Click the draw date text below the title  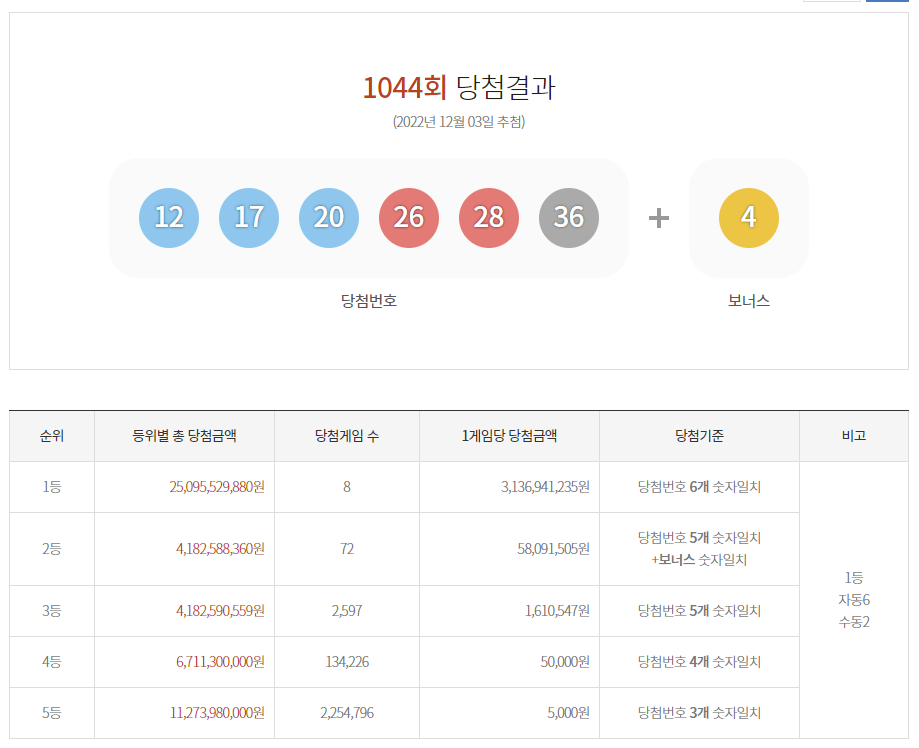(459, 125)
